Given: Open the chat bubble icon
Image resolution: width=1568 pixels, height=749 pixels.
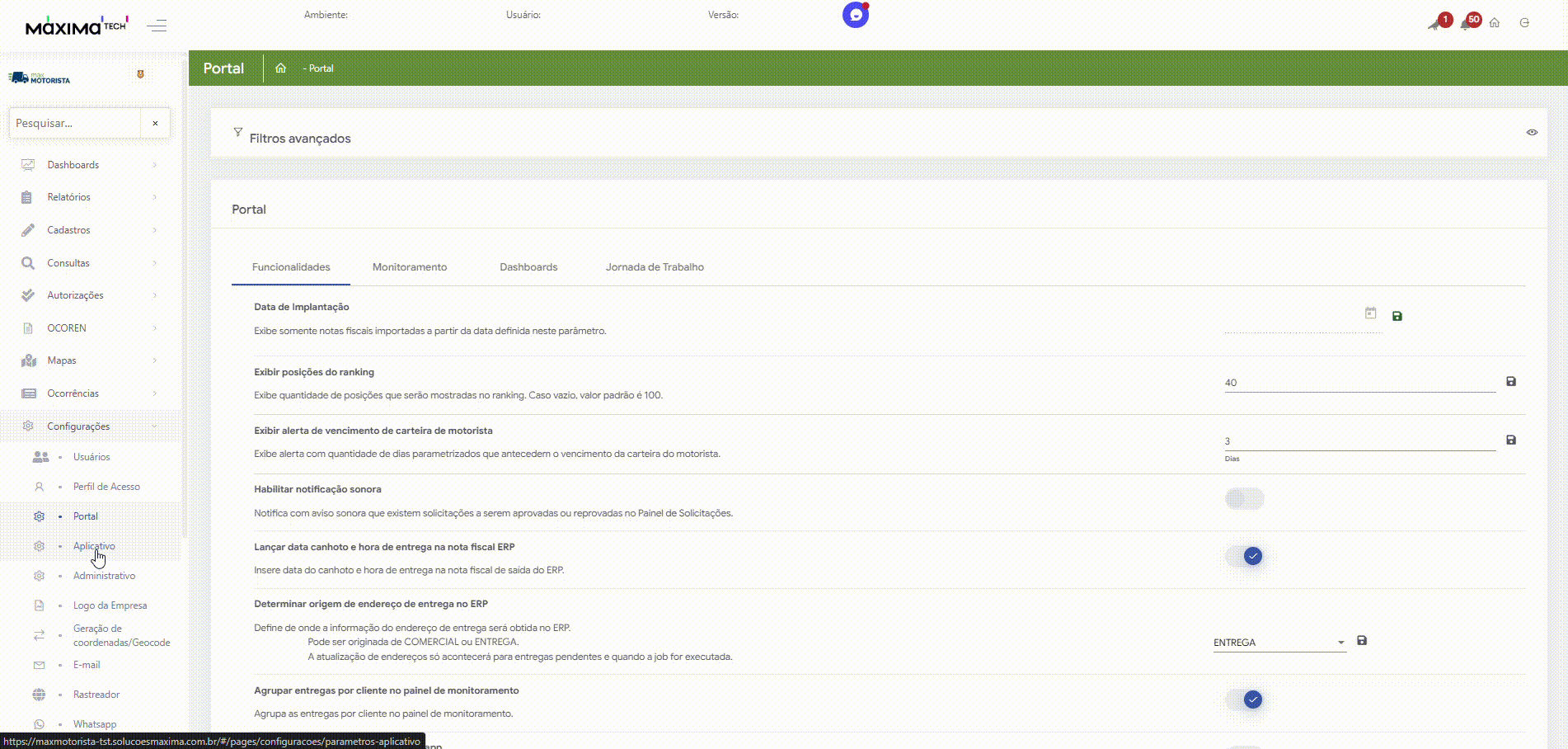Looking at the screenshot, I should click(x=856, y=15).
